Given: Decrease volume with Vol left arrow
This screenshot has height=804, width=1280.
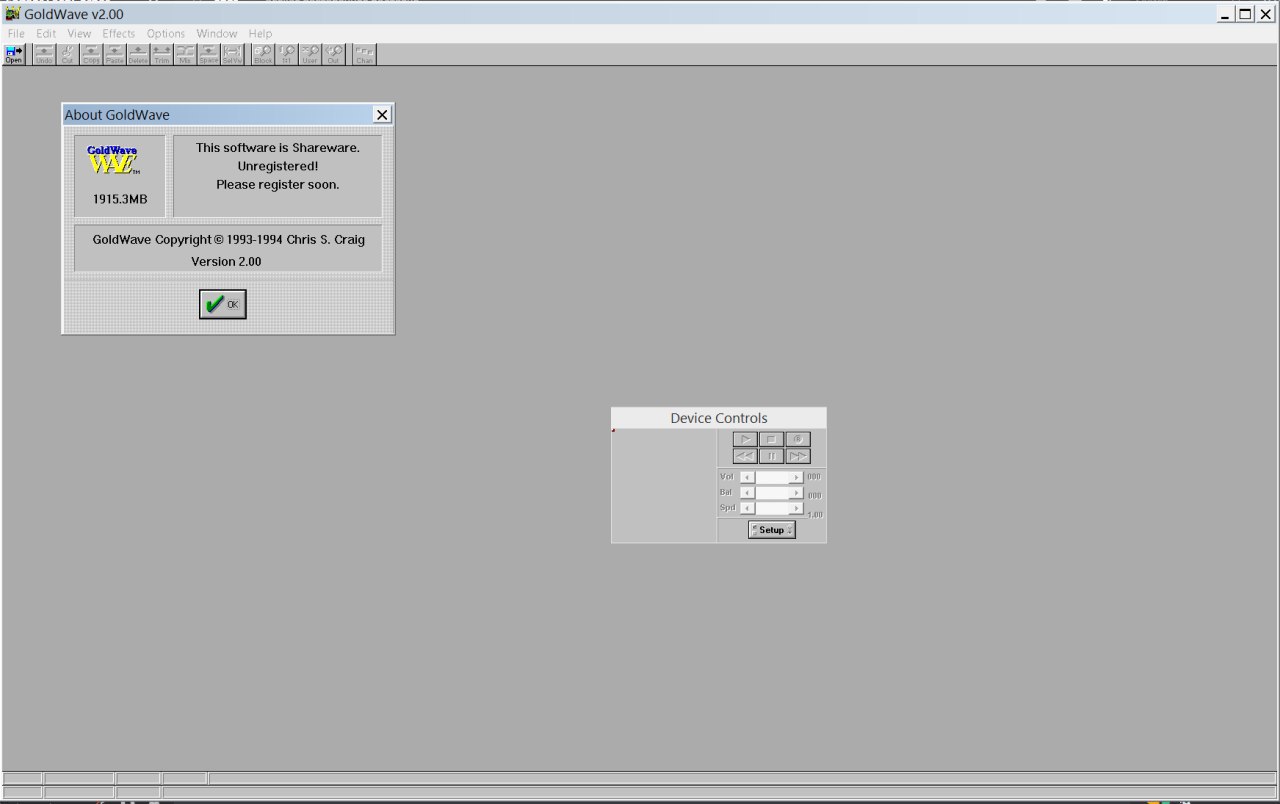Looking at the screenshot, I should click(747, 477).
